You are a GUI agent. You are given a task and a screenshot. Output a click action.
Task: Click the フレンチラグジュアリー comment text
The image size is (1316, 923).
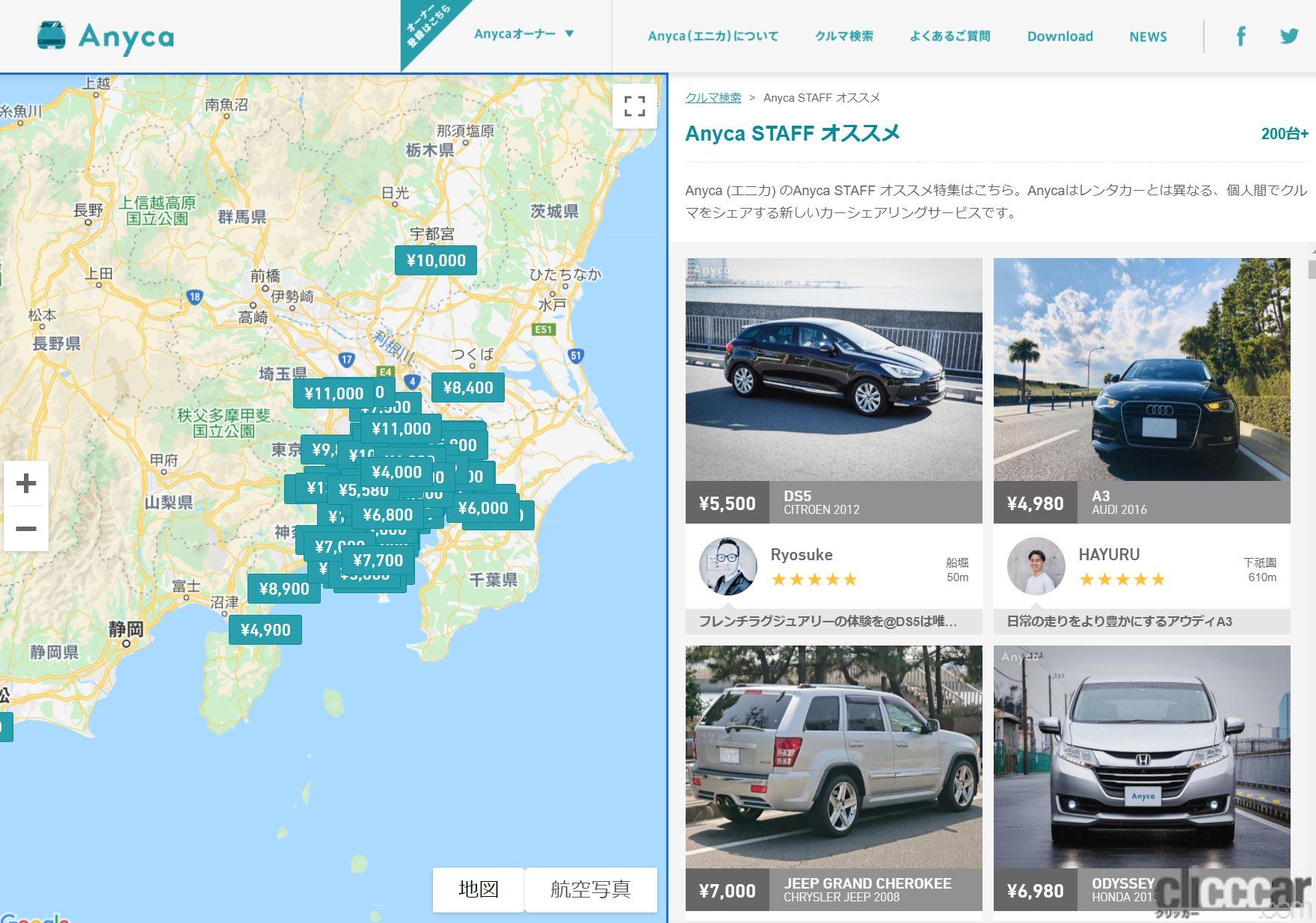[x=828, y=621]
